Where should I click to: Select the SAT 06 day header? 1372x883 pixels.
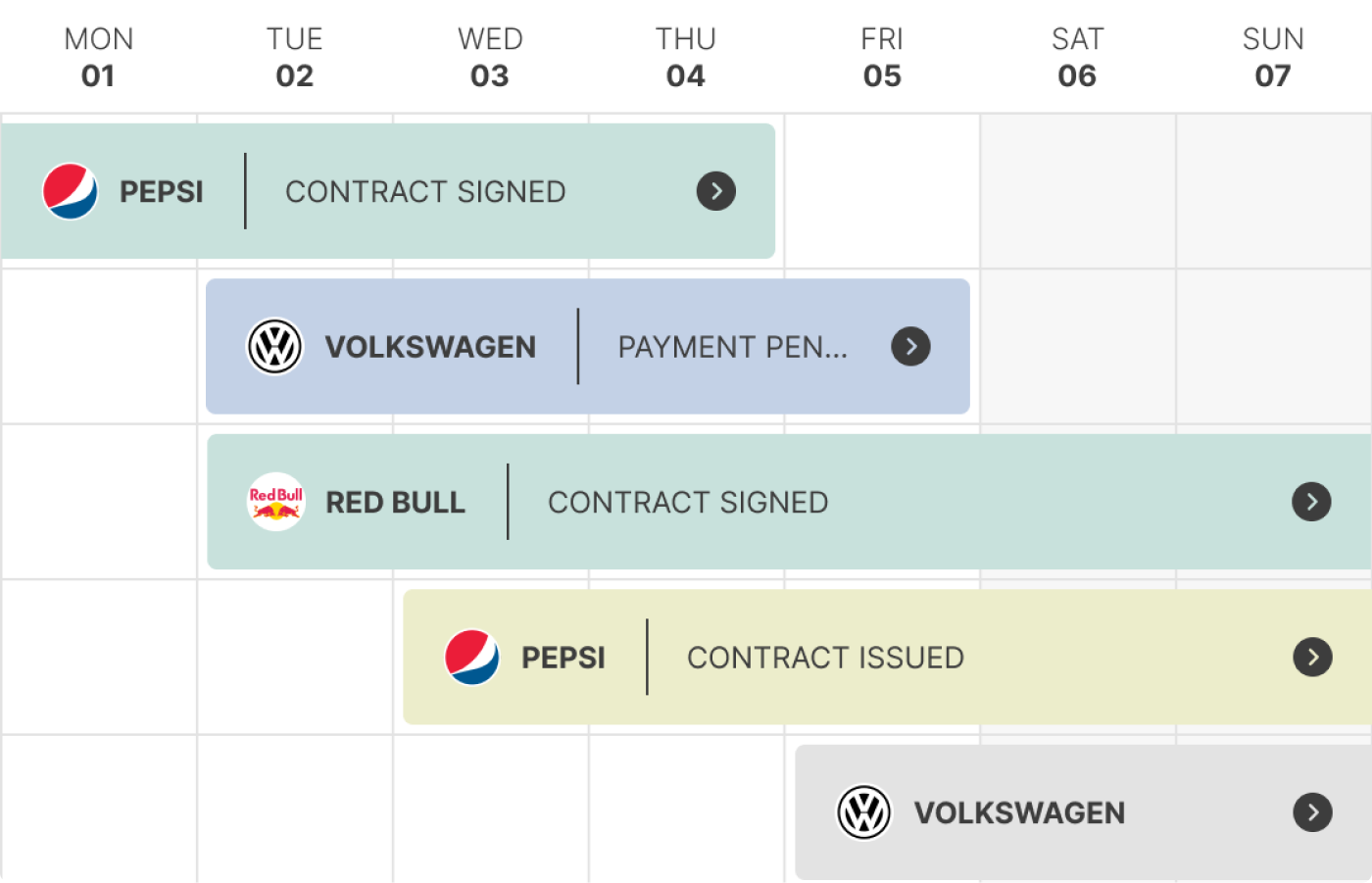point(1077,58)
